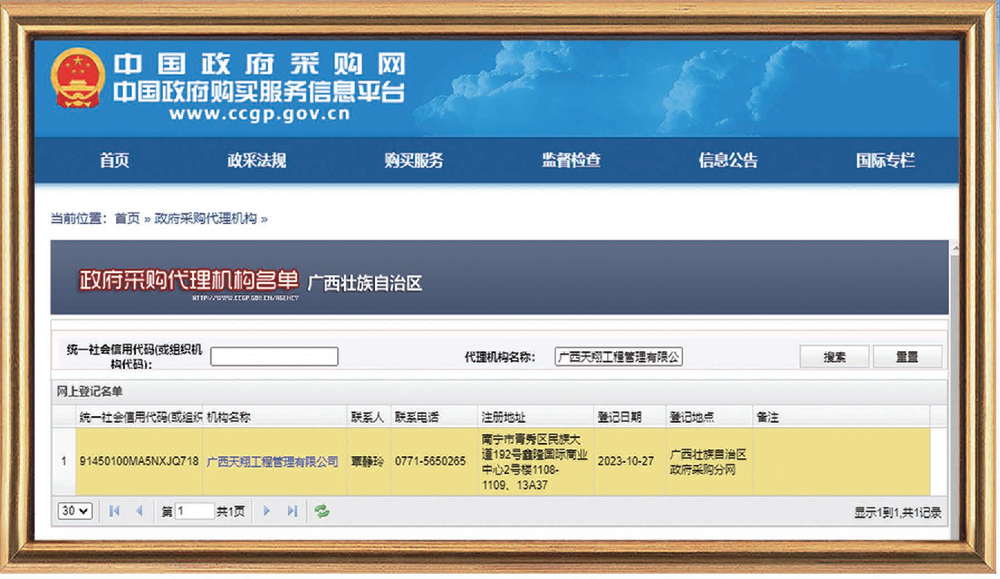
Task: Focus the 统一社会信用代码 input field
Action: coord(274,356)
